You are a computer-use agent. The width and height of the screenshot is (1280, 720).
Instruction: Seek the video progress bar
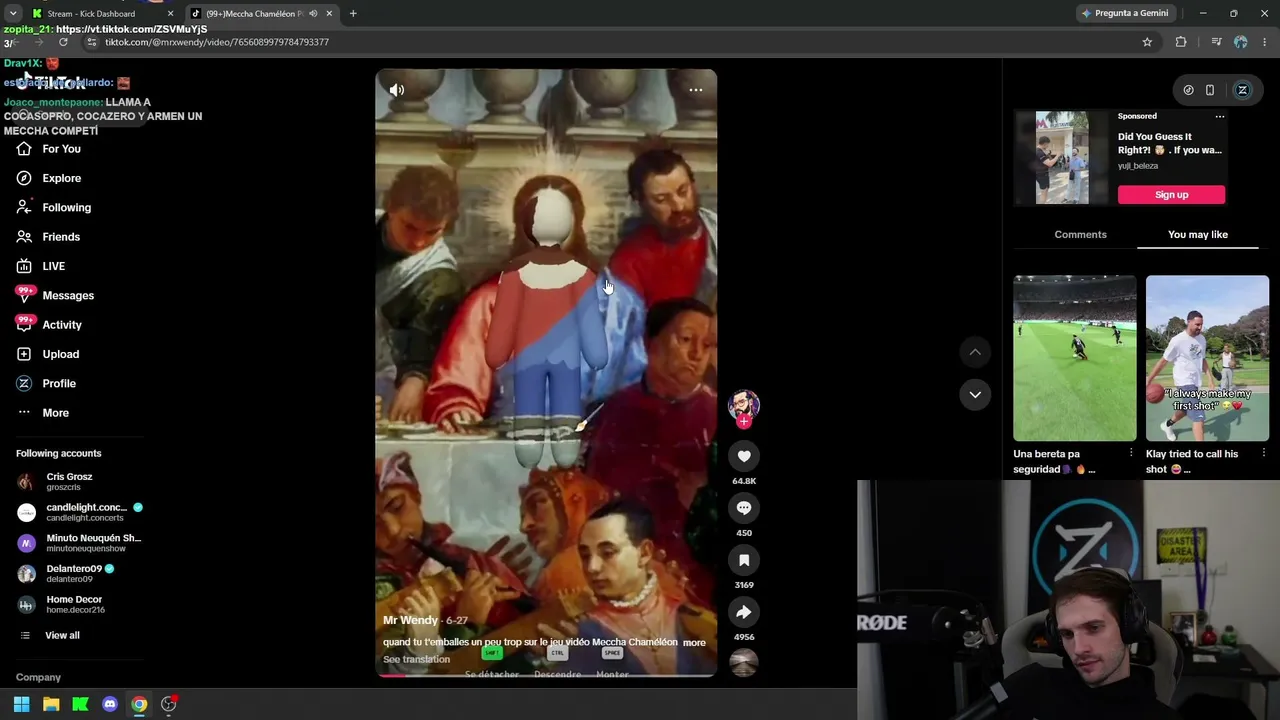tap(546, 675)
